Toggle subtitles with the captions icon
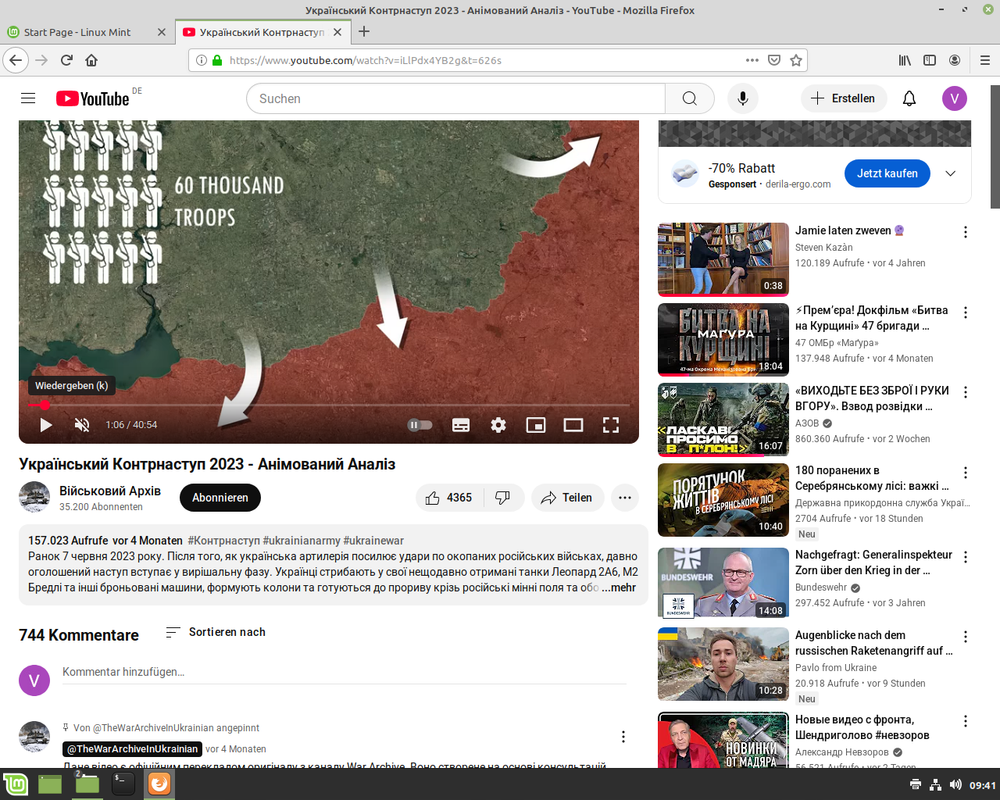 click(x=460, y=425)
